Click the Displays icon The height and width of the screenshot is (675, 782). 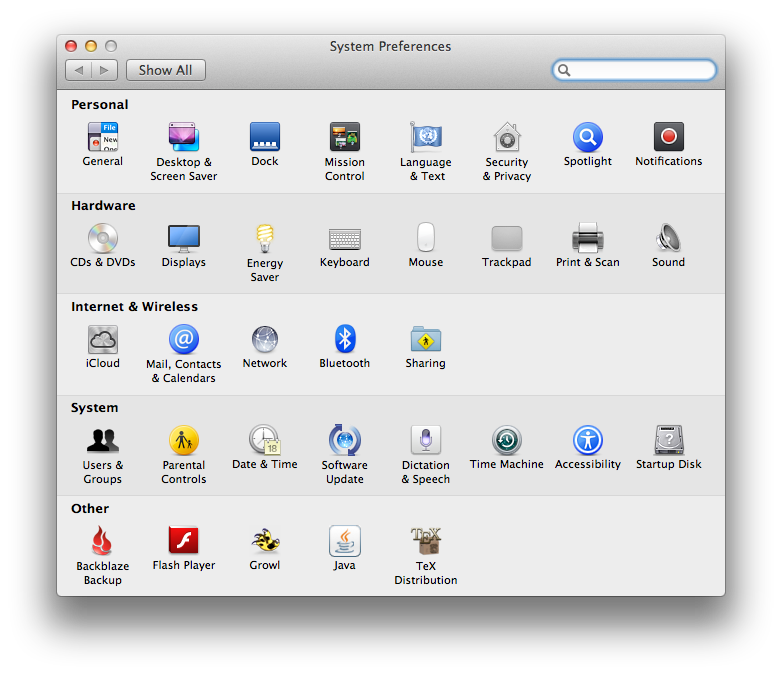tap(183, 238)
